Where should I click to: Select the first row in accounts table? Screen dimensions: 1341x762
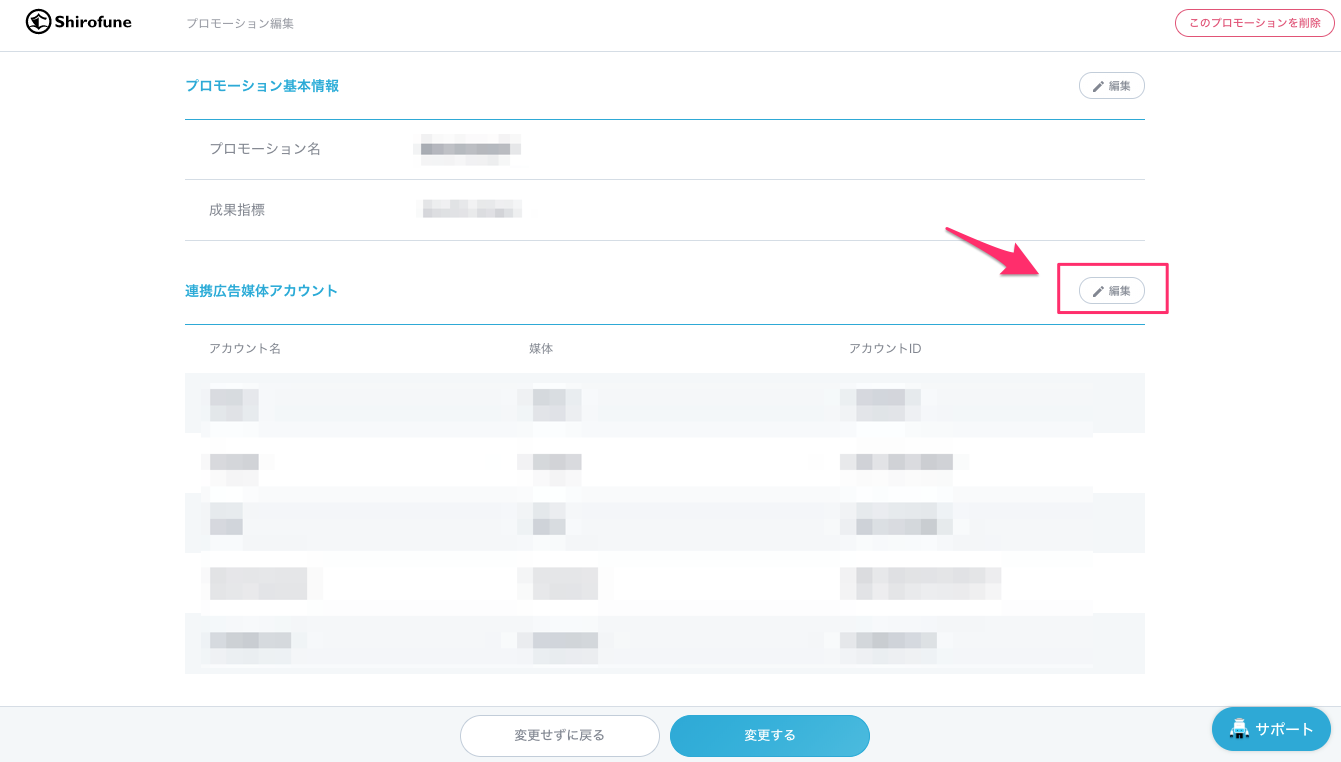point(664,403)
